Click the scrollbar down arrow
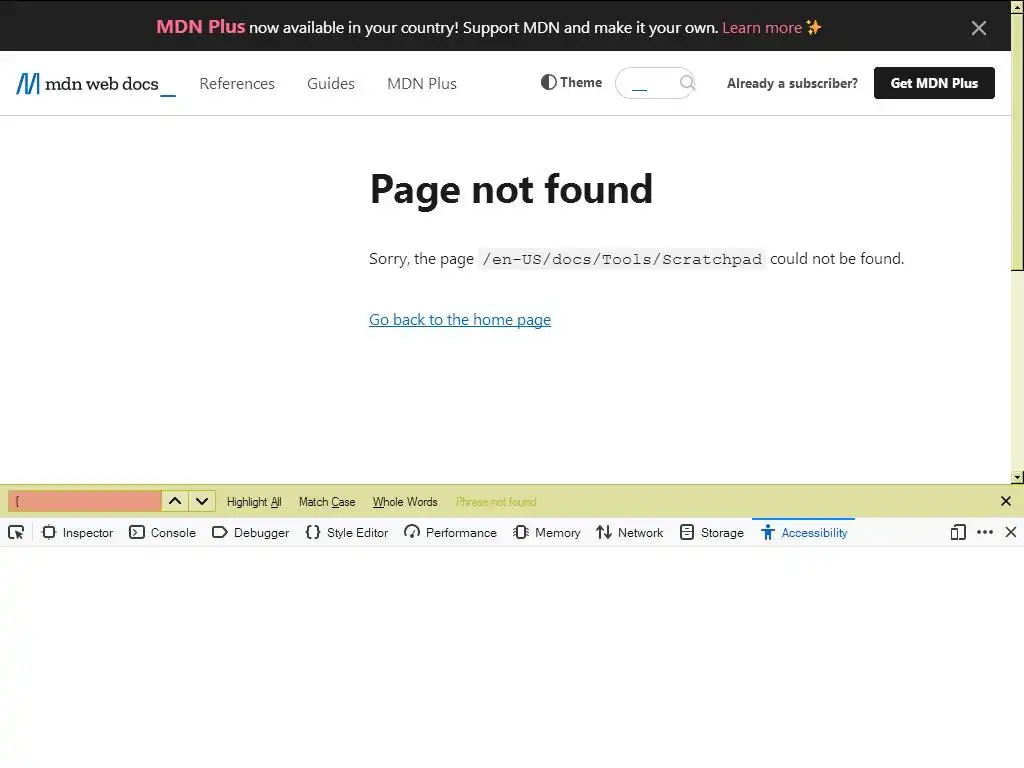Viewport: 1024px width, 768px height. click(x=1017, y=477)
